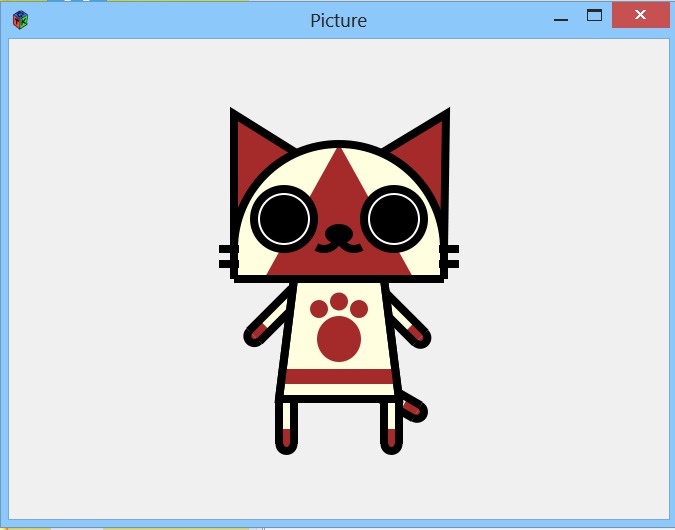Click the cat's right black eye
The height and width of the screenshot is (530, 675).
394,217
